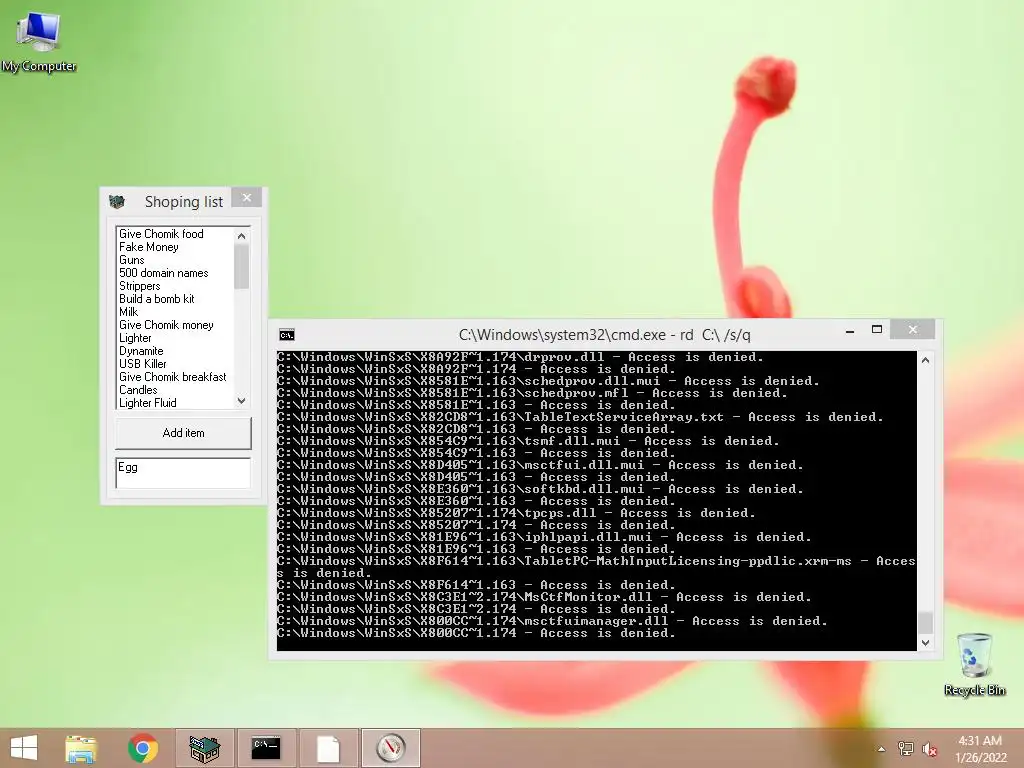Close the Shoping list window
This screenshot has width=1024, height=768.
click(x=247, y=198)
